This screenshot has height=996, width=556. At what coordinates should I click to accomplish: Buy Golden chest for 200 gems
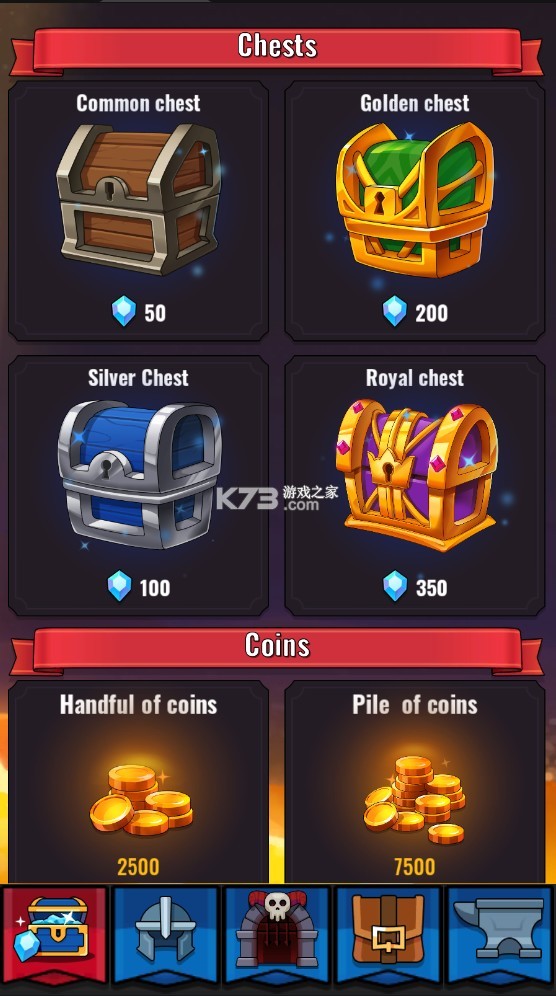pos(415,313)
